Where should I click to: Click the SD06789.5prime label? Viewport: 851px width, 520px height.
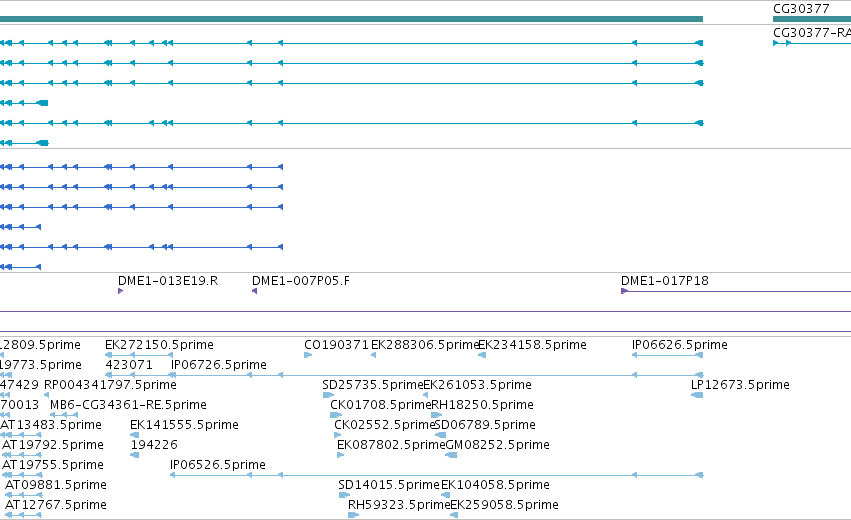(x=485, y=424)
